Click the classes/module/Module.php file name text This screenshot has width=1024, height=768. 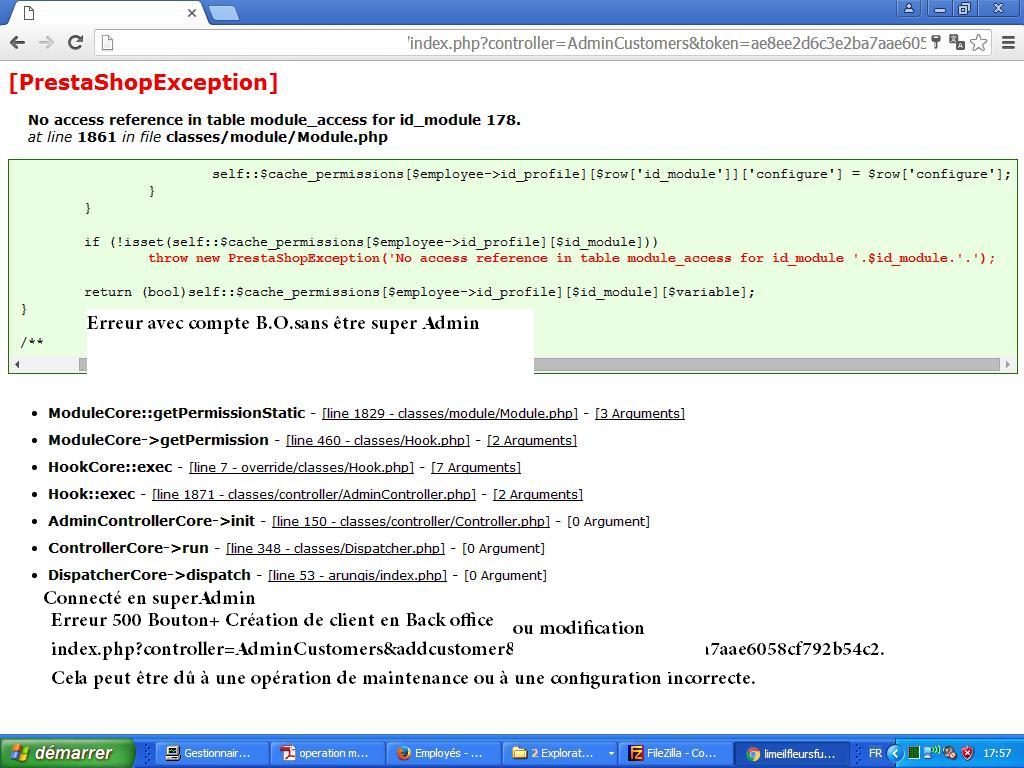point(277,137)
